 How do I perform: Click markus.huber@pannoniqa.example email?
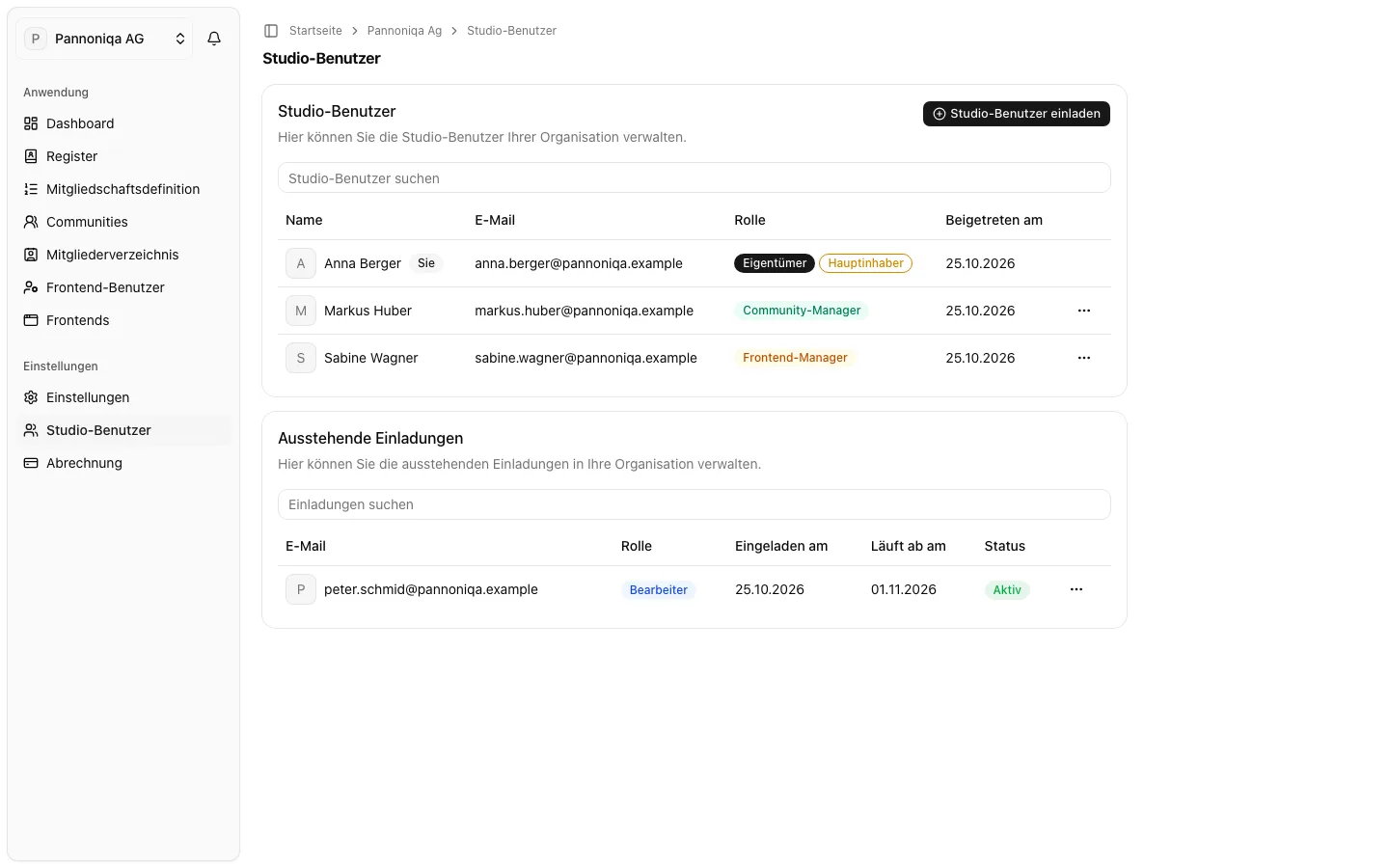point(584,311)
